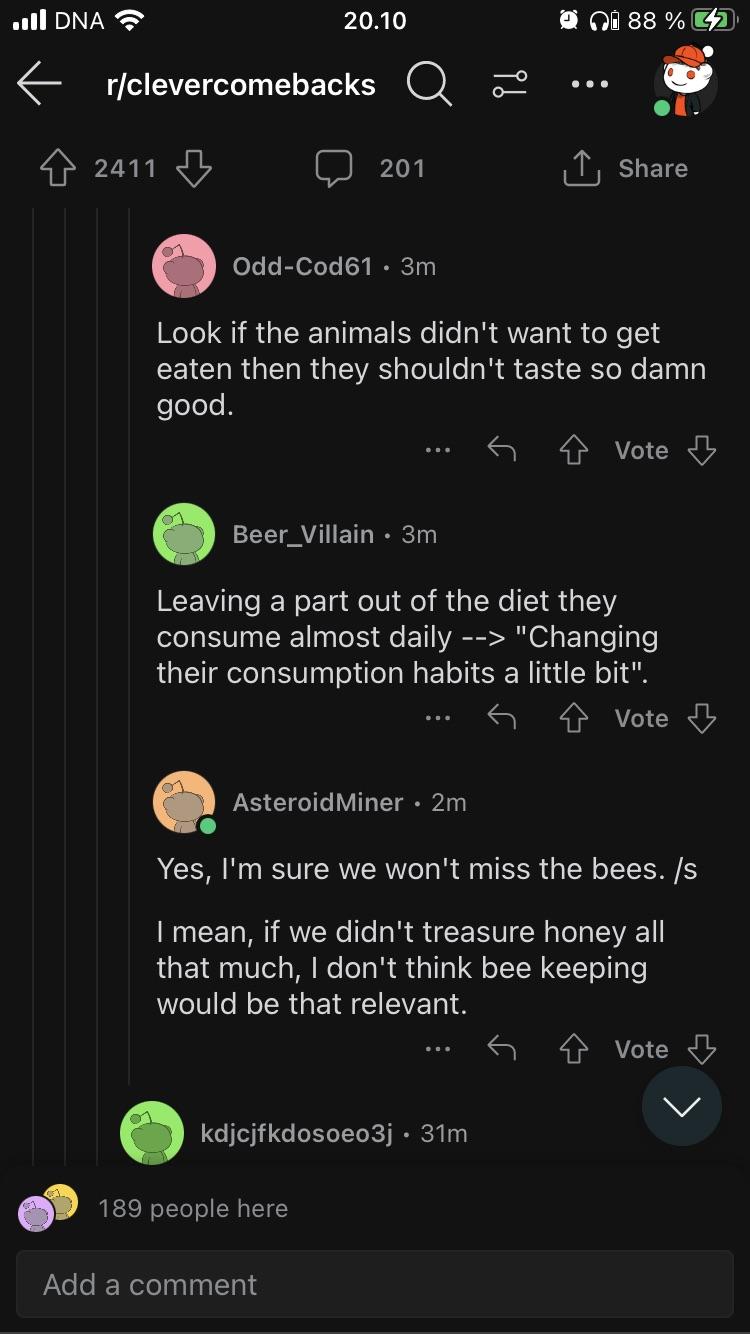Upvote Odd-Cod61's comment
The height and width of the screenshot is (1334, 750).
573,450
